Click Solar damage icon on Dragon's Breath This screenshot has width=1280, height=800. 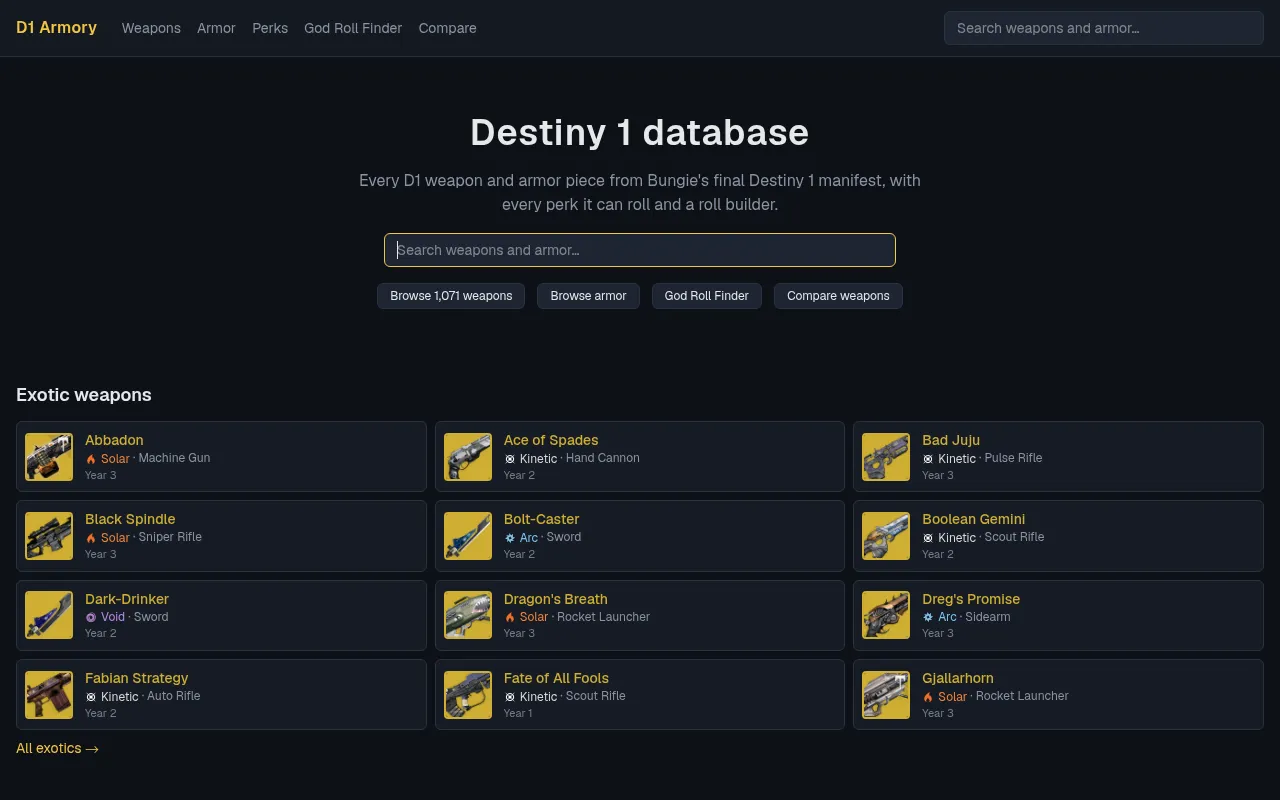(510, 617)
